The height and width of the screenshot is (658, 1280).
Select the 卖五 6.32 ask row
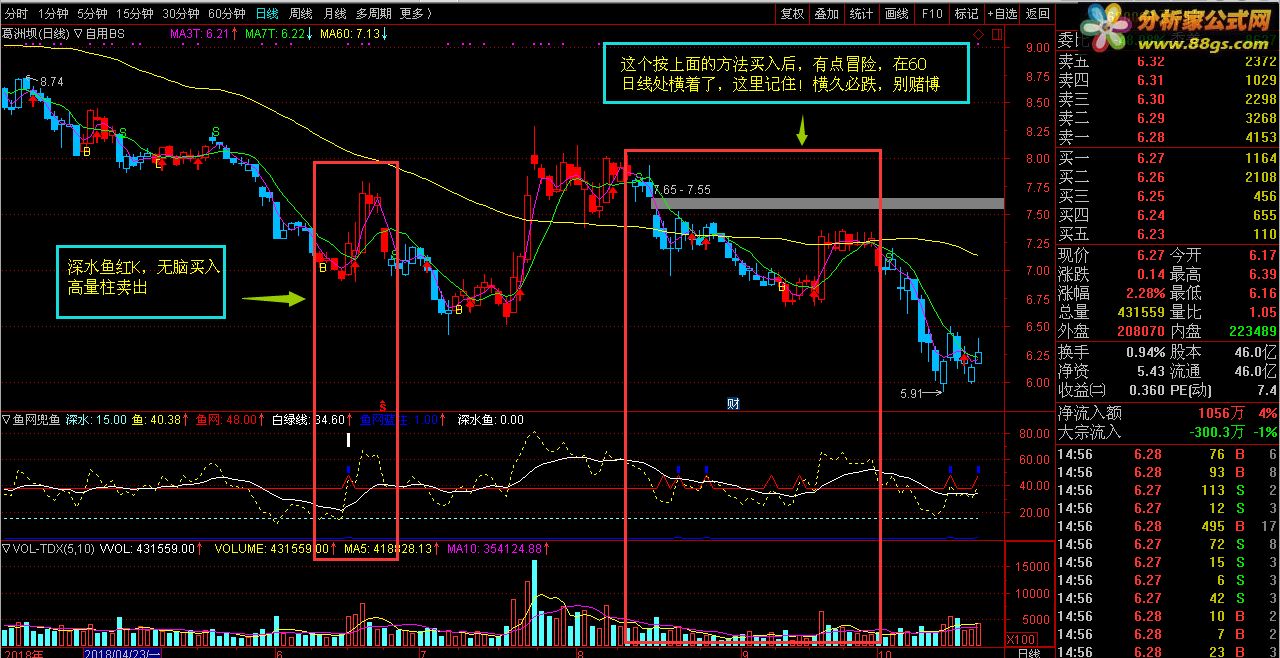[1167, 62]
